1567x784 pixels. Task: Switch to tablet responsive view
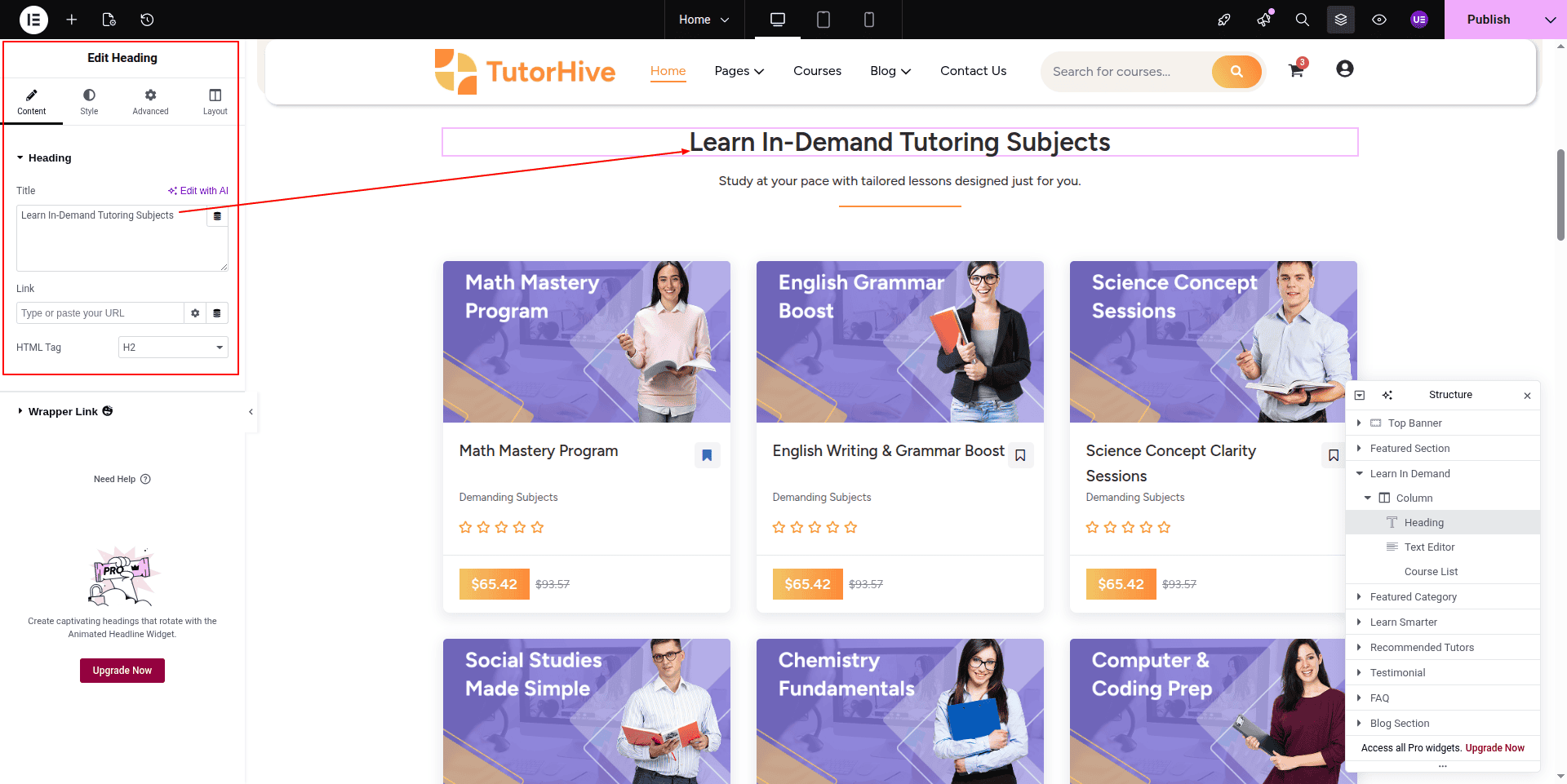[x=823, y=20]
